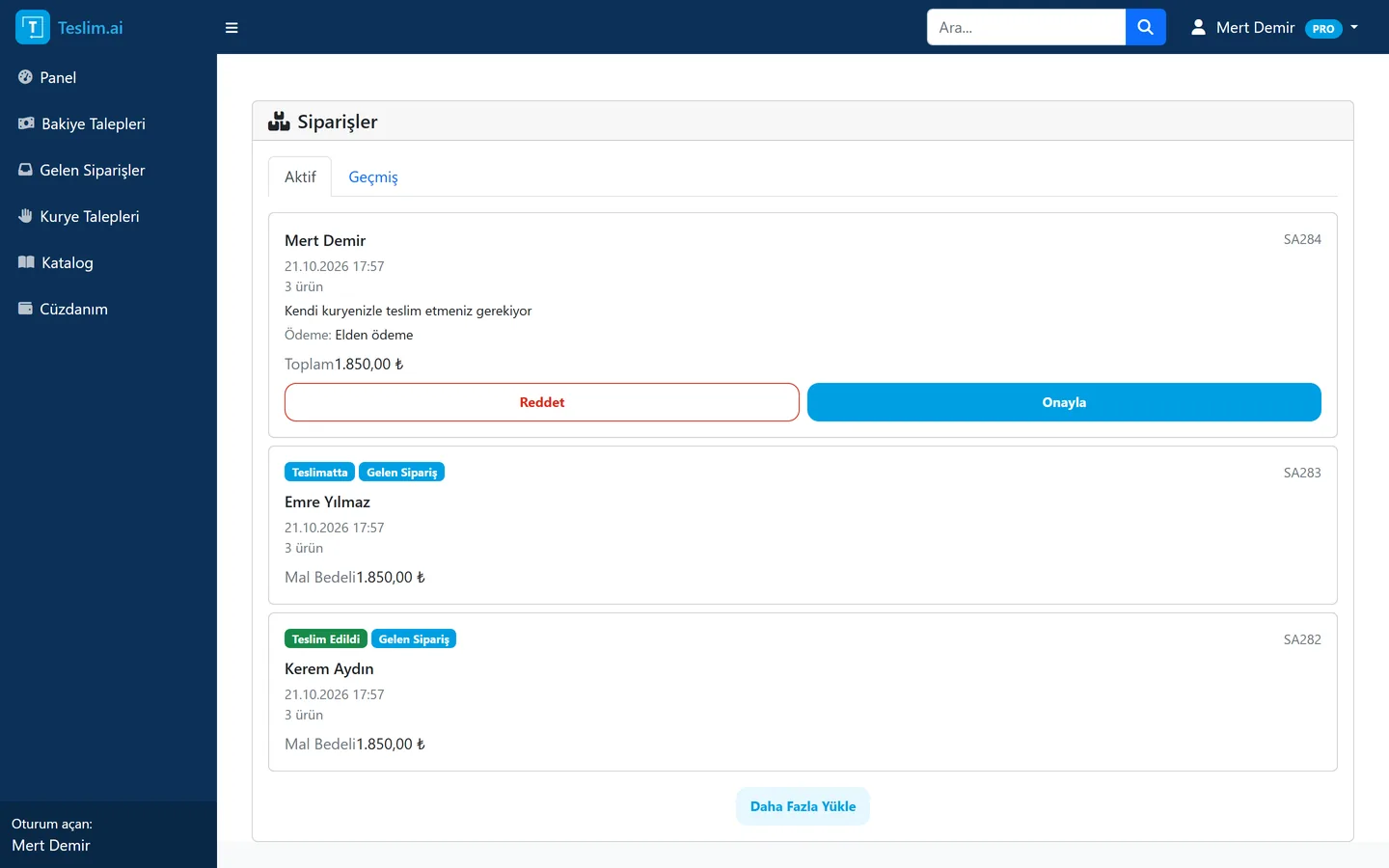Select order number SA282
The height and width of the screenshot is (868, 1389).
[x=1302, y=639]
